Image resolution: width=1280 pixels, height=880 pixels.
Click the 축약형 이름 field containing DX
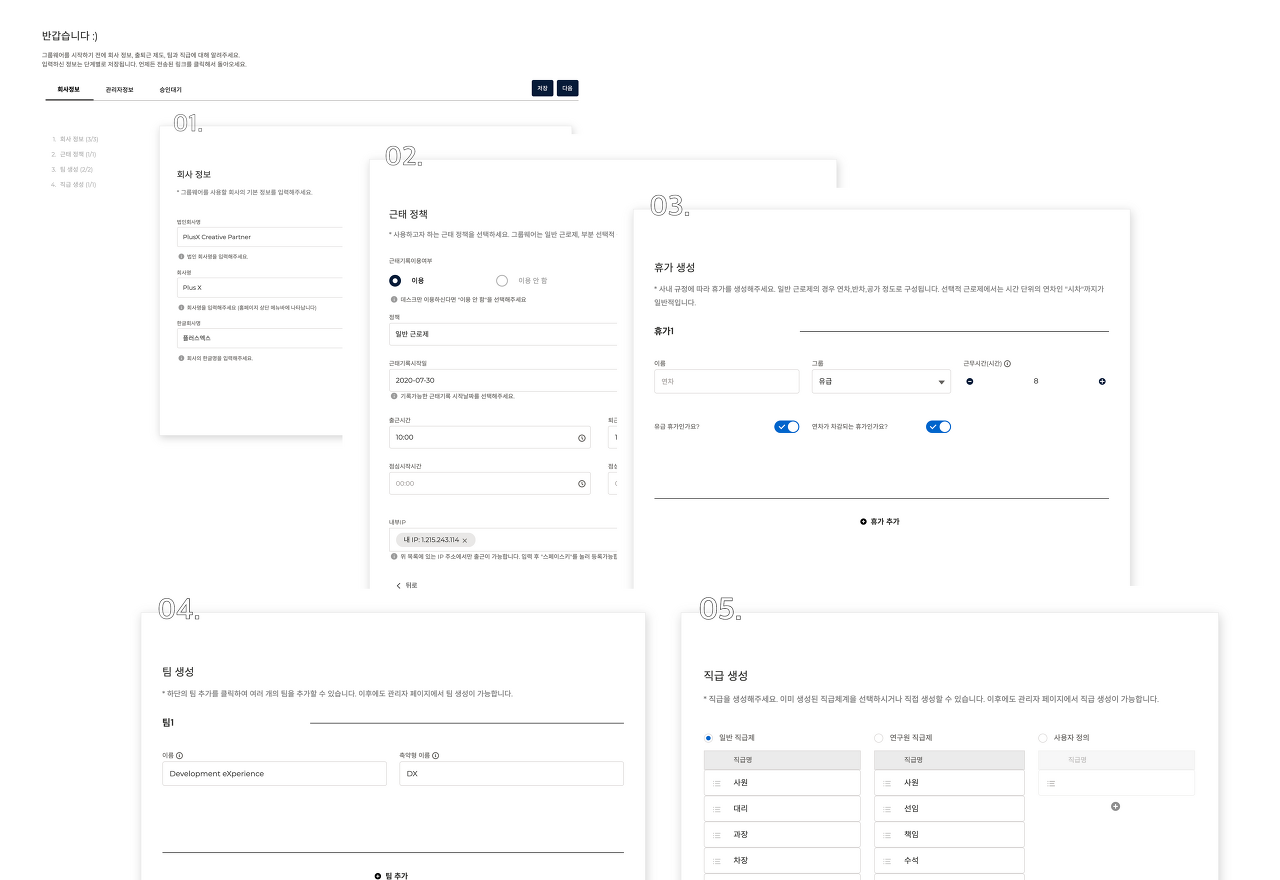(511, 773)
